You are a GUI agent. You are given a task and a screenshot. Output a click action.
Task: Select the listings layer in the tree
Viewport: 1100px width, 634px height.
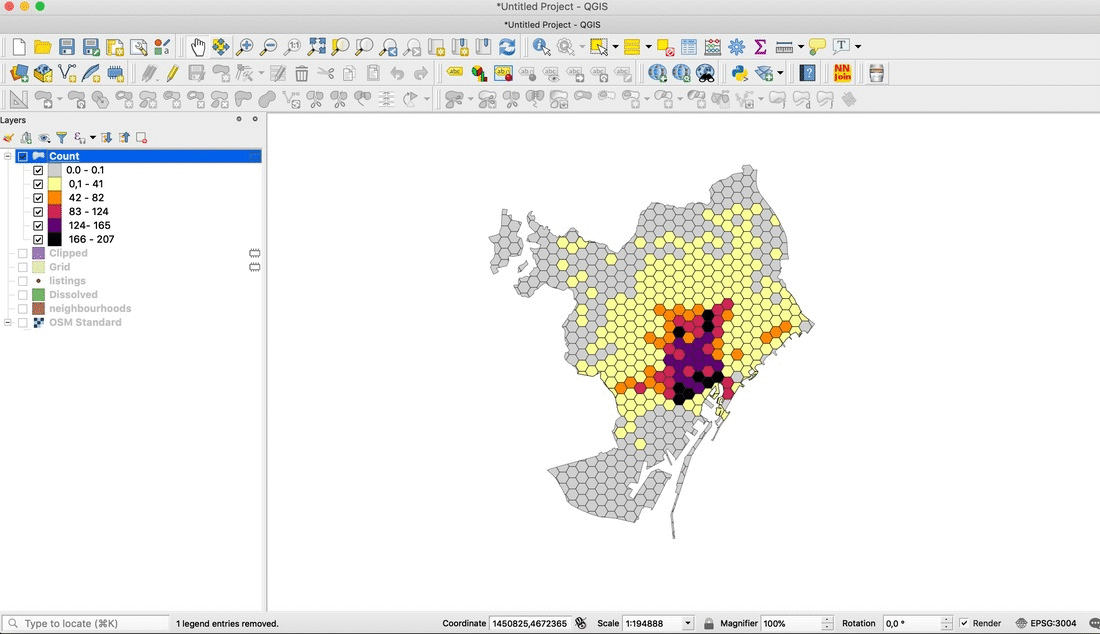coord(67,281)
